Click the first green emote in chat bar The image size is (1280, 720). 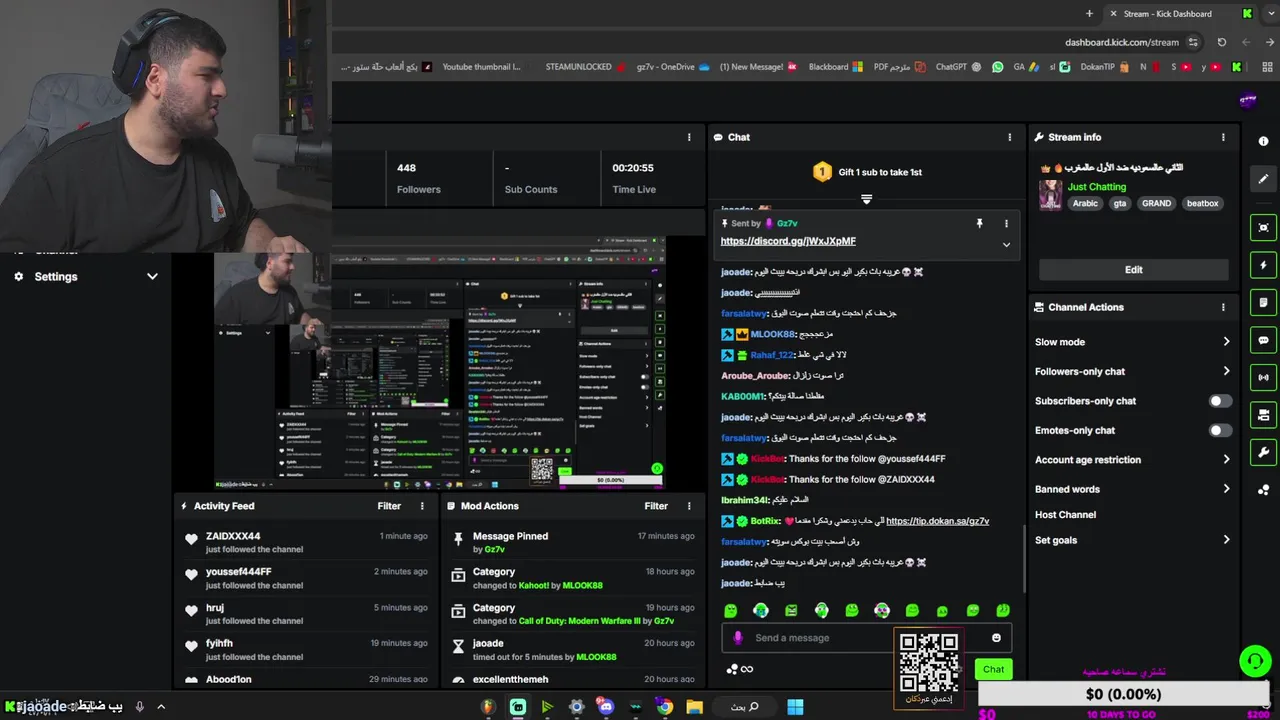(731, 610)
